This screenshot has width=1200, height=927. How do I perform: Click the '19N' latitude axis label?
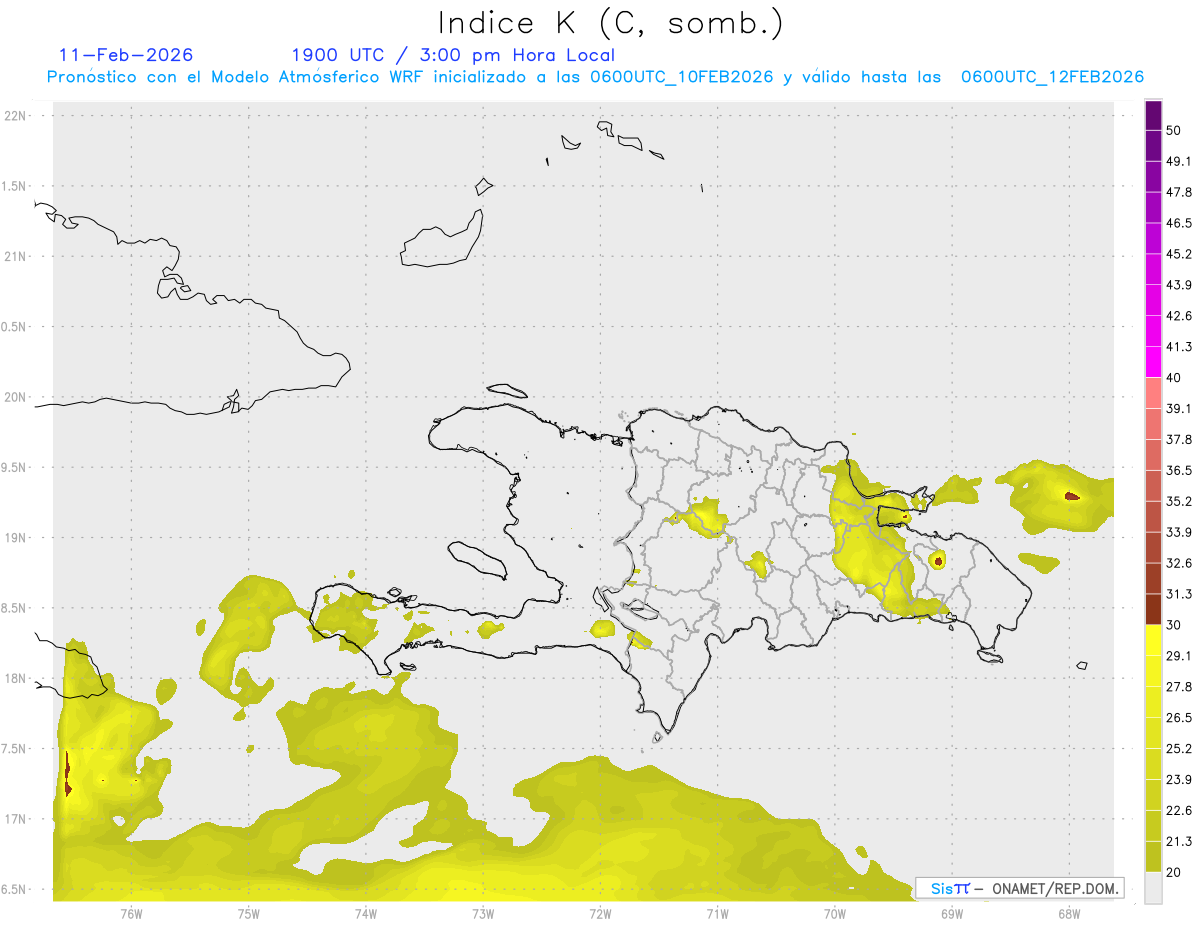coord(16,538)
